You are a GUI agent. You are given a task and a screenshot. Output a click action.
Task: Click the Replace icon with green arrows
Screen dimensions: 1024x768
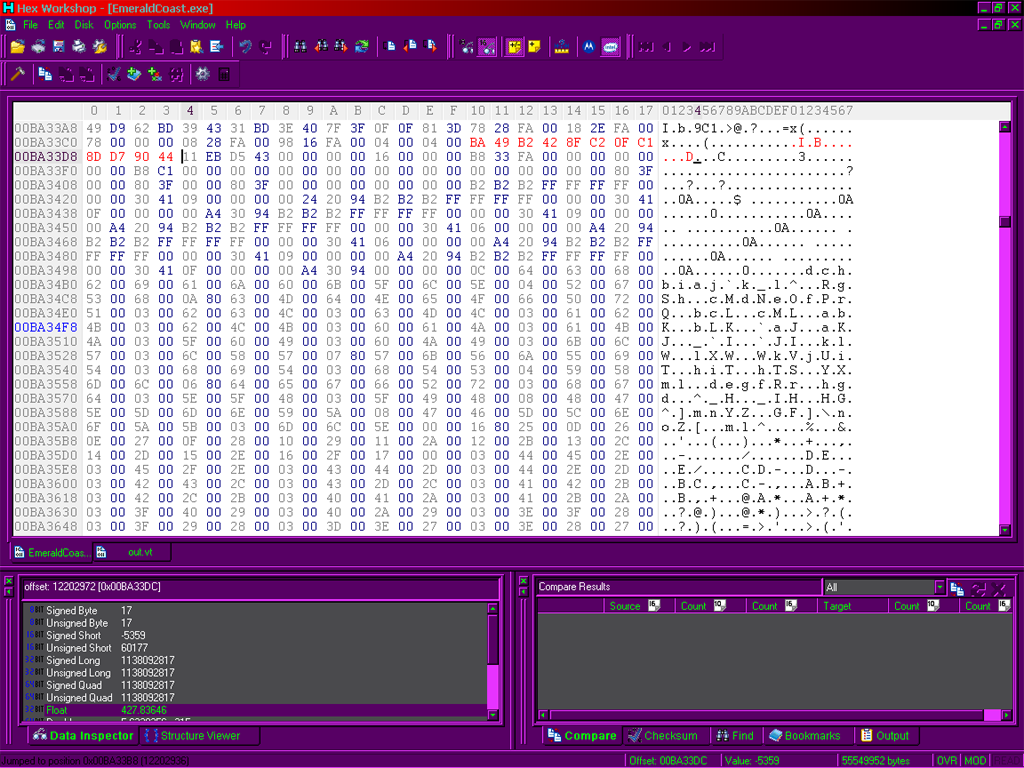coord(362,47)
